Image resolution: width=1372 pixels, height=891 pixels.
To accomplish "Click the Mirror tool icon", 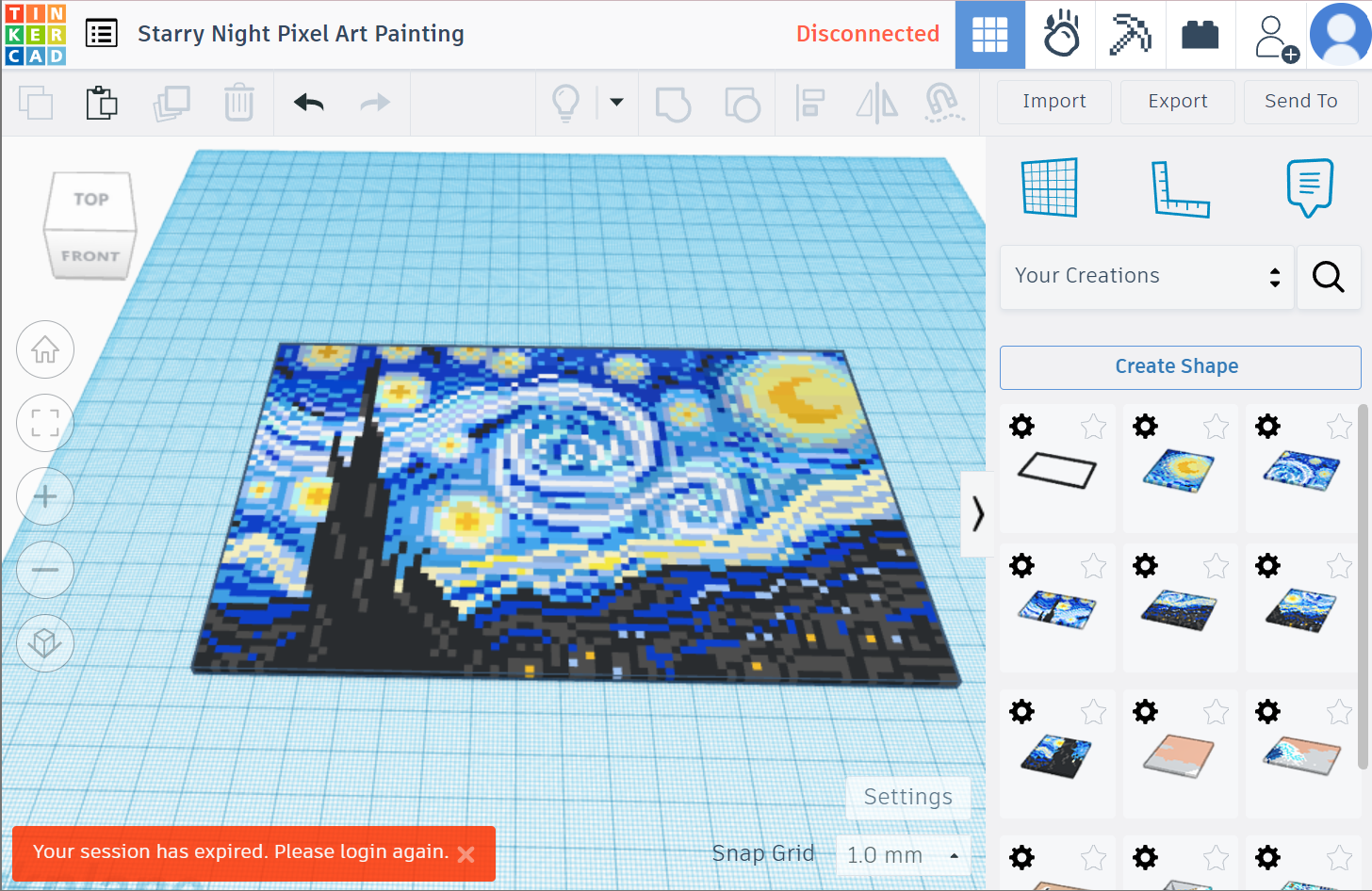I will (x=876, y=103).
